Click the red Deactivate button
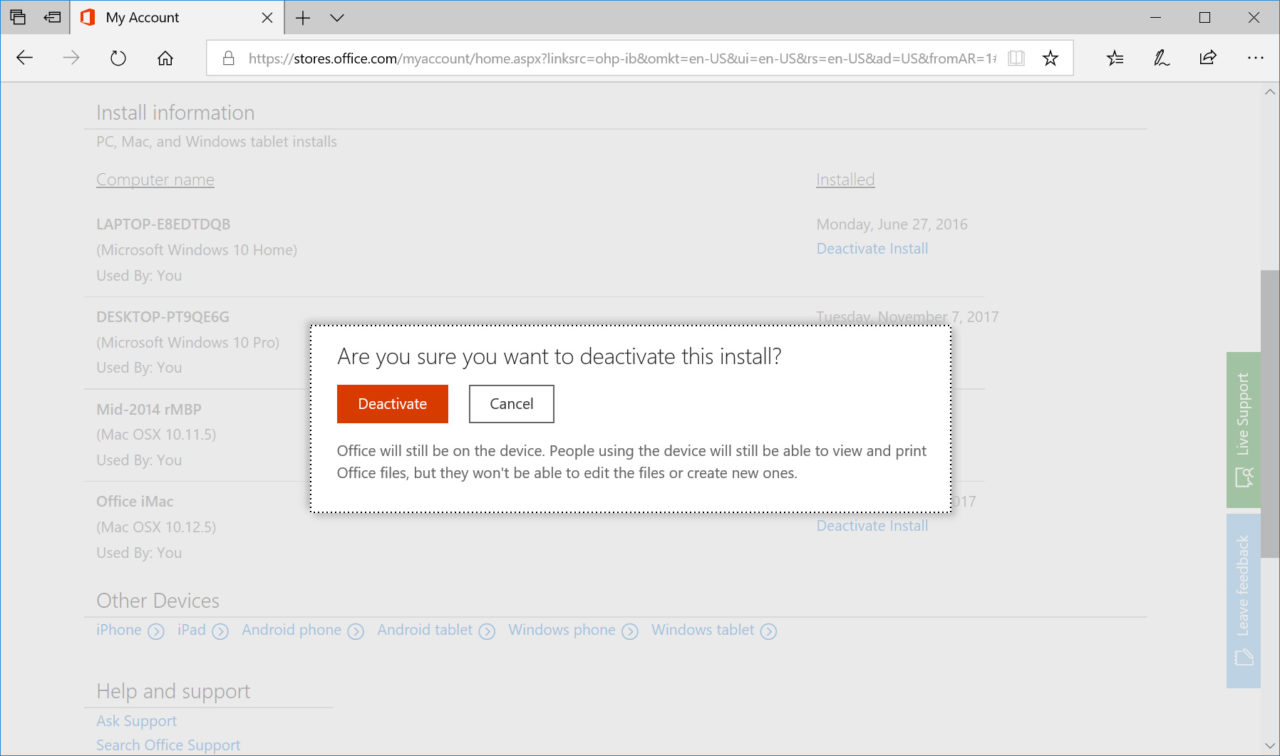This screenshot has width=1280, height=756. point(392,404)
